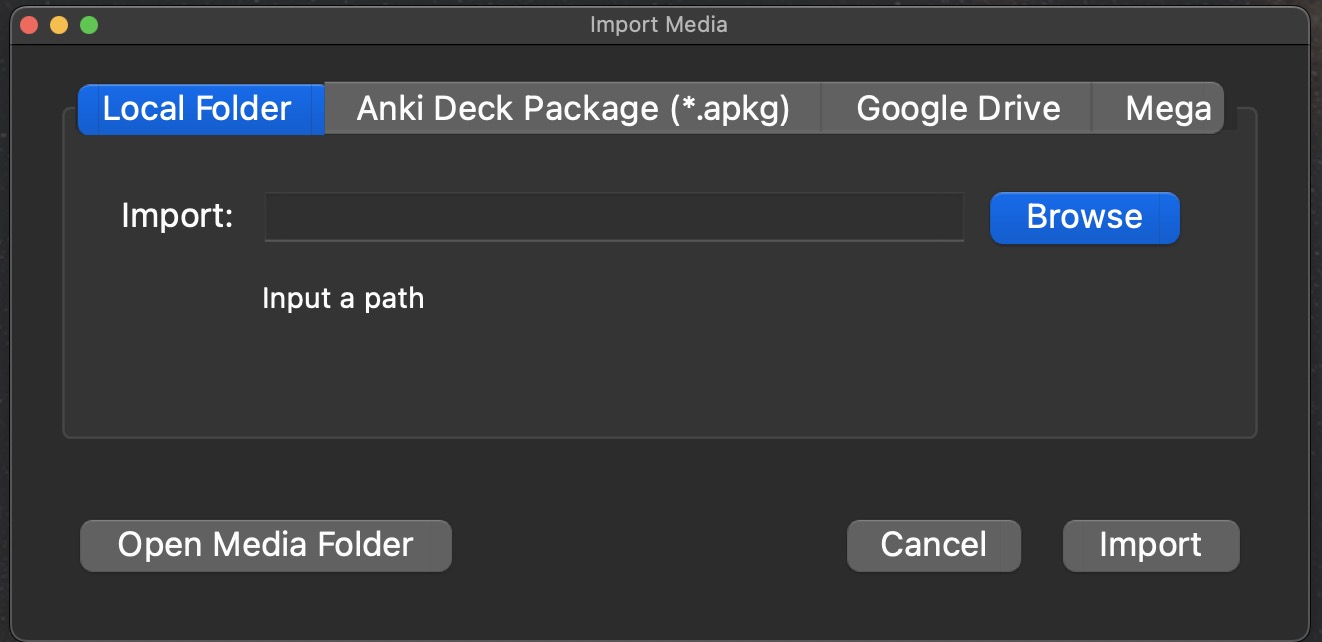
Task: Click the Import button at the bottom right
Action: pyautogui.click(x=1151, y=545)
